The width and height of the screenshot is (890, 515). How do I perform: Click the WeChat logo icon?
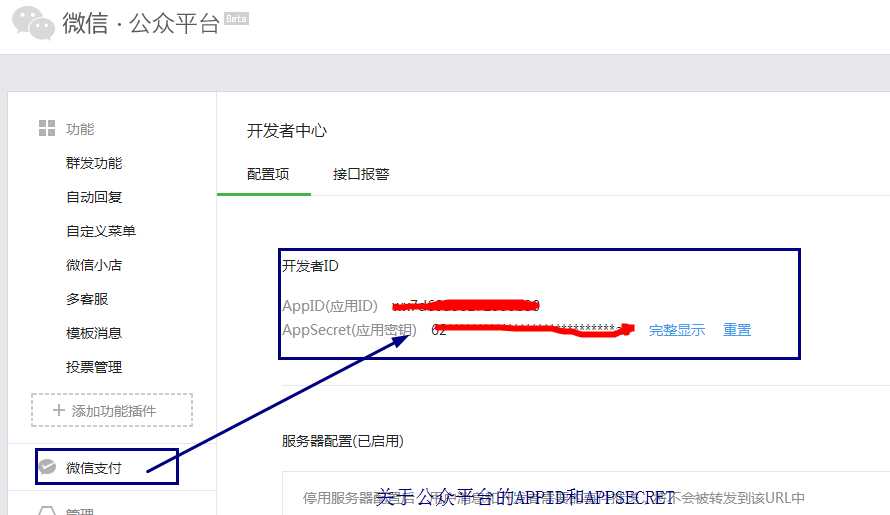point(33,23)
